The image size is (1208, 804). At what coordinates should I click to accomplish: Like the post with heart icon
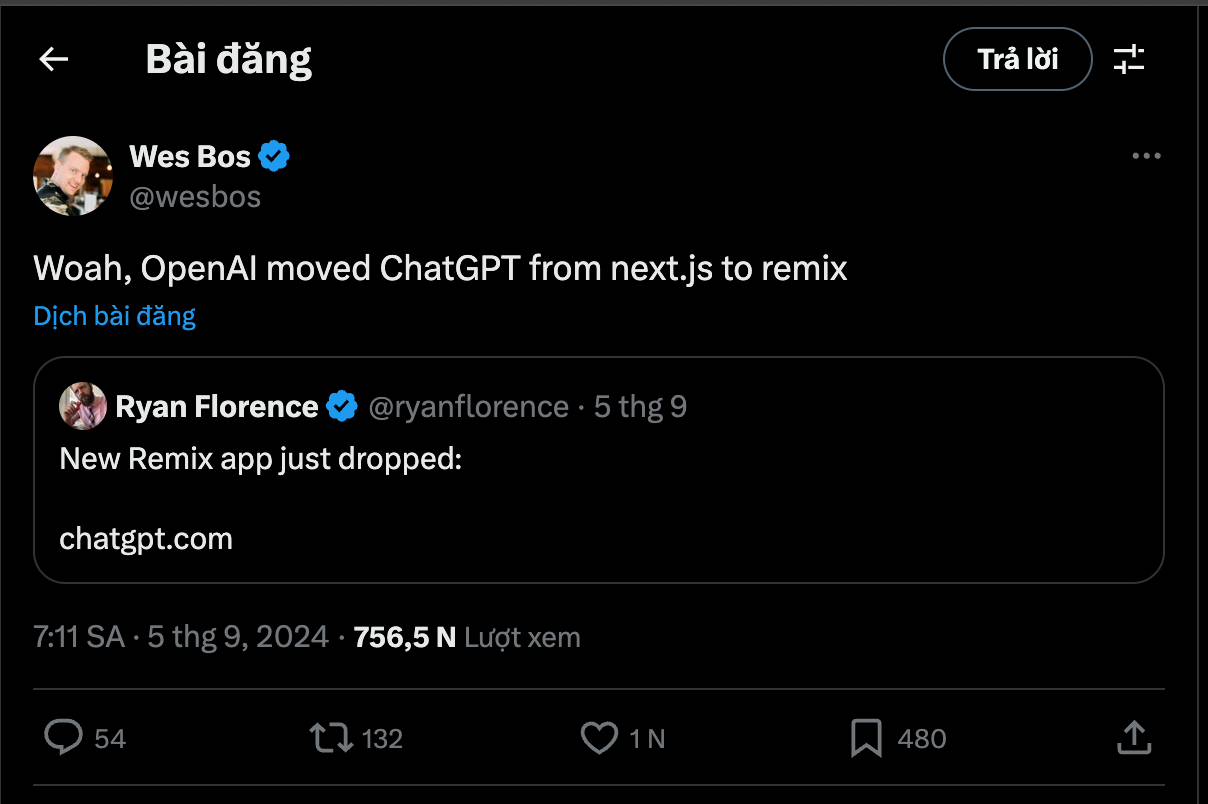pyautogui.click(x=599, y=739)
